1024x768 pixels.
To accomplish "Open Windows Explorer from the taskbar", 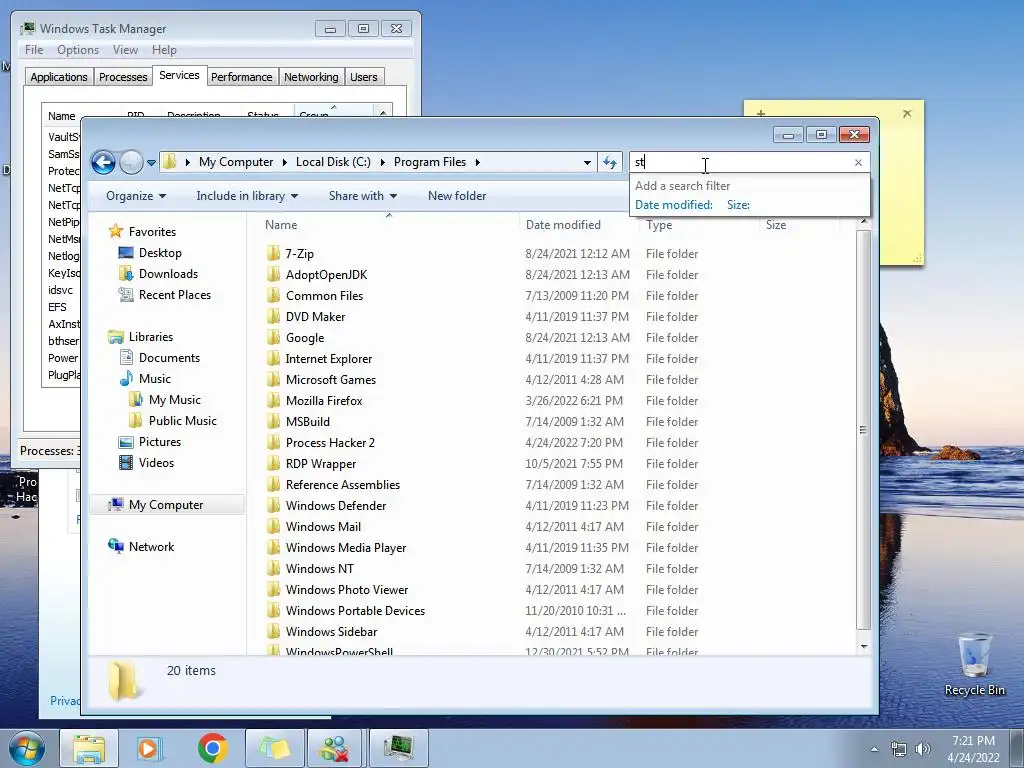I will (x=89, y=748).
